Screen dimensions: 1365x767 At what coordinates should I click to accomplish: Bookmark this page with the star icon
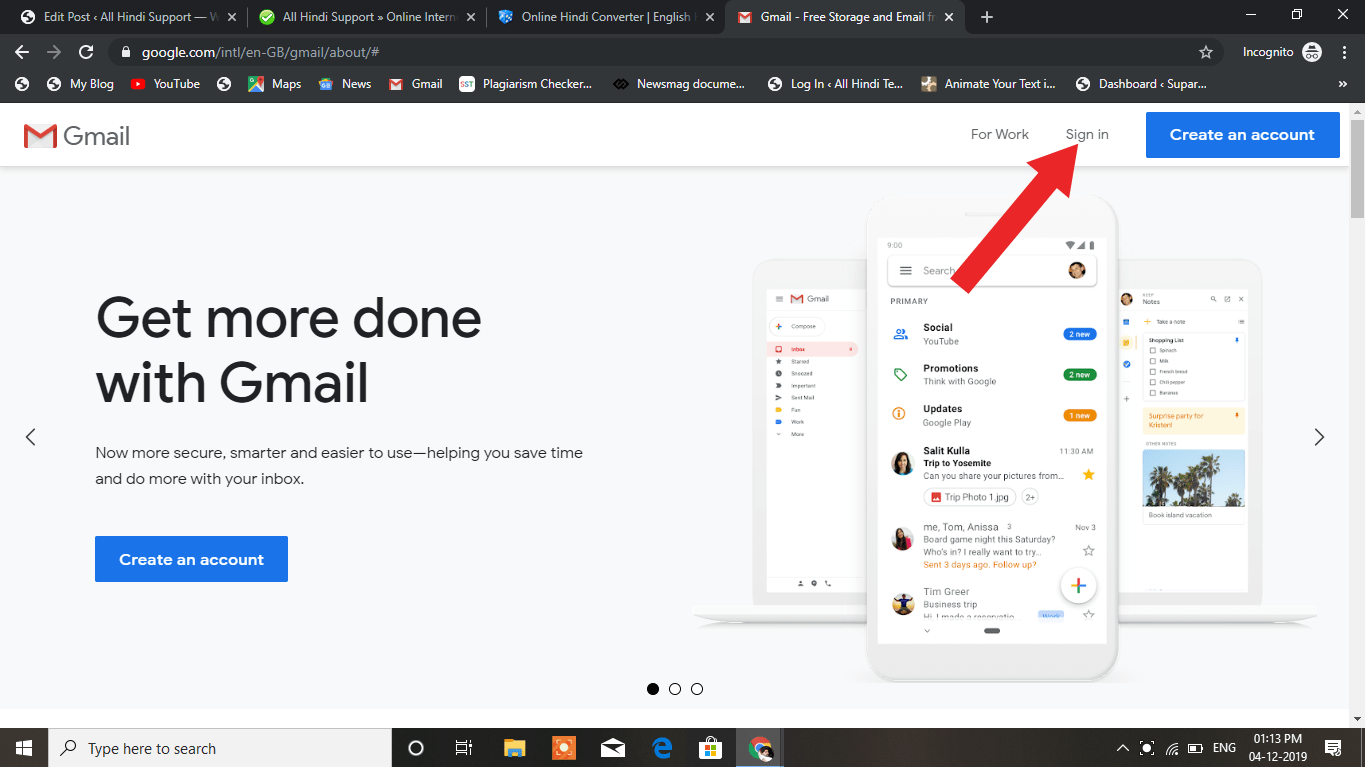click(1206, 52)
